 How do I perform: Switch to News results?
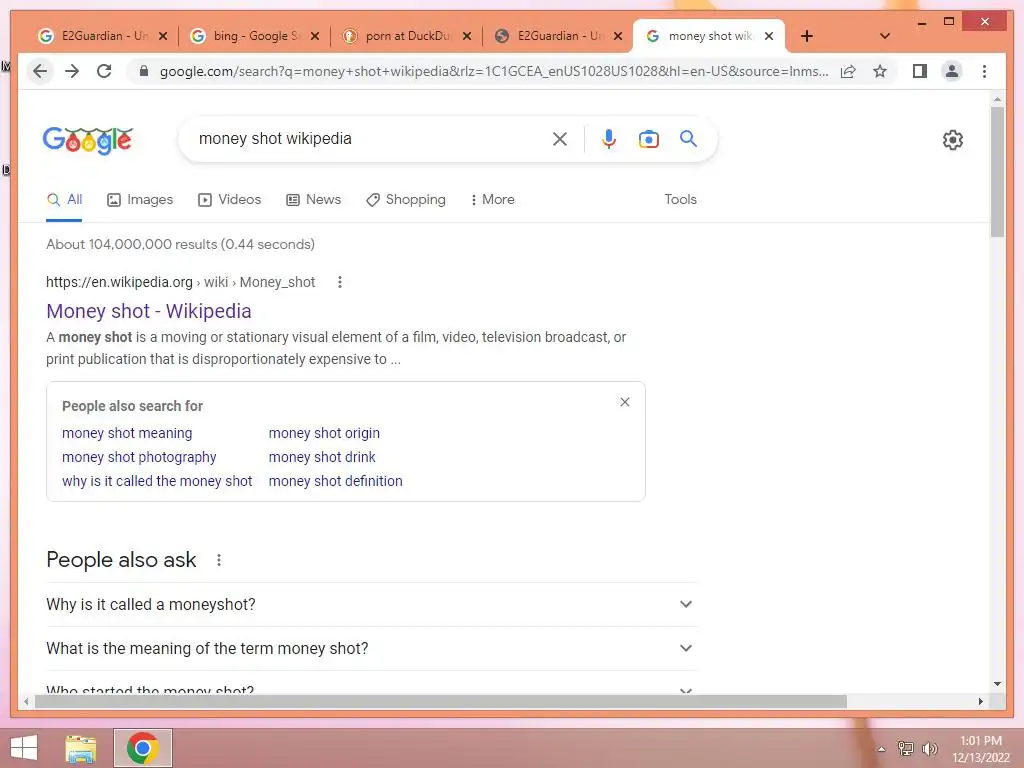coord(313,200)
